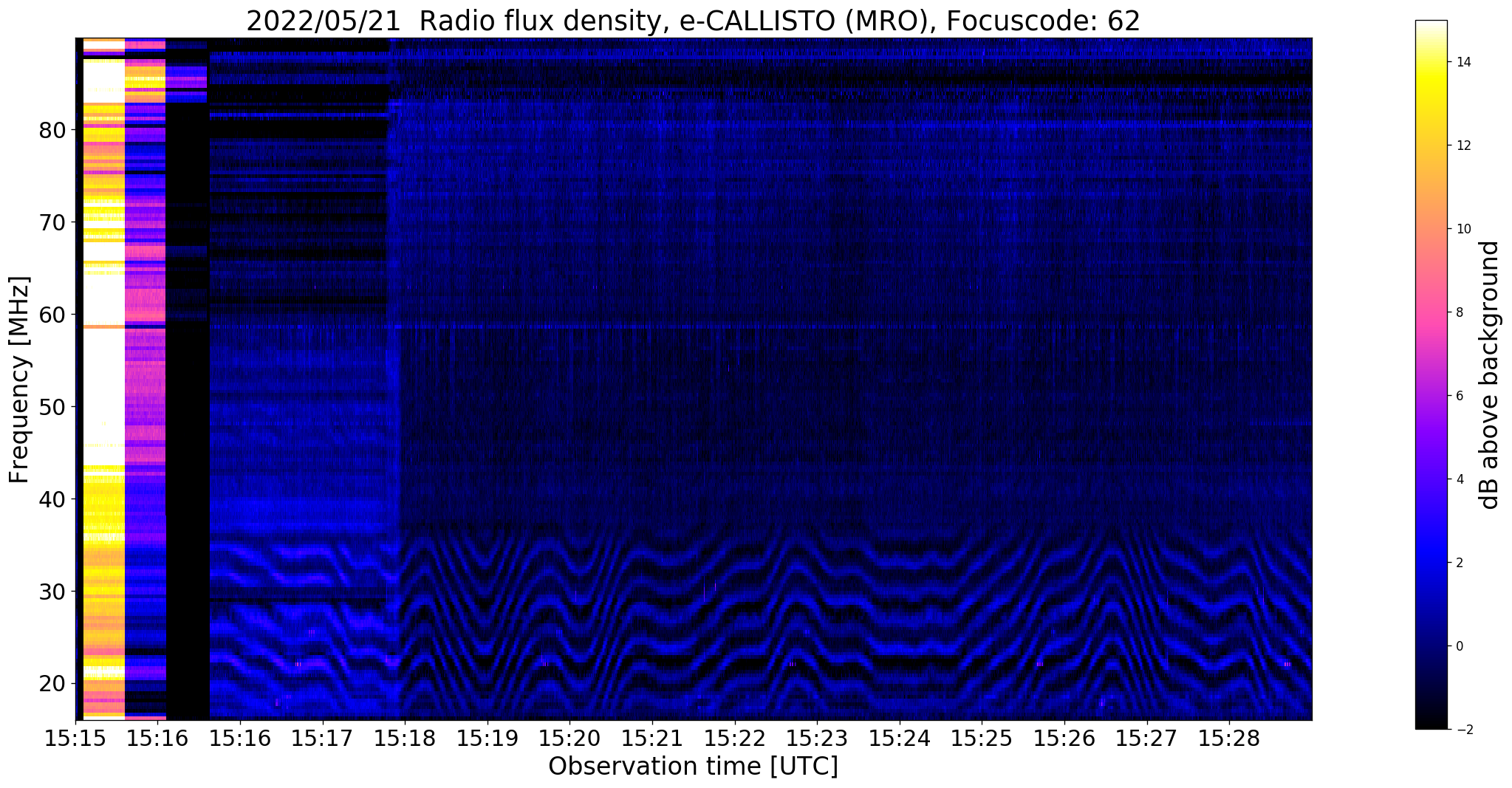The height and width of the screenshot is (788, 1512).
Task: Click the colorbar tick value 12
Action: [x=1463, y=145]
